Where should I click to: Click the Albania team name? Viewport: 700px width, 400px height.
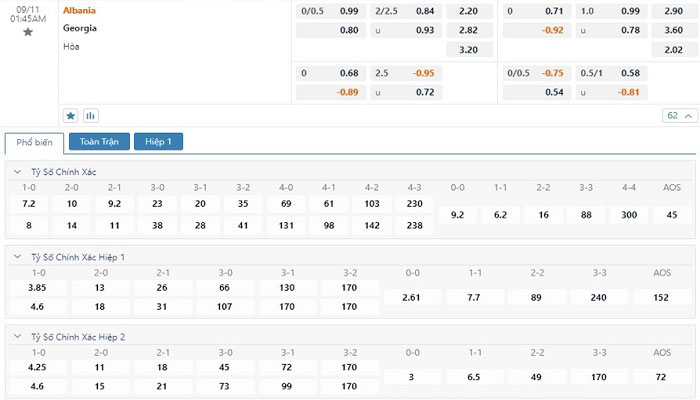pyautogui.click(x=79, y=10)
